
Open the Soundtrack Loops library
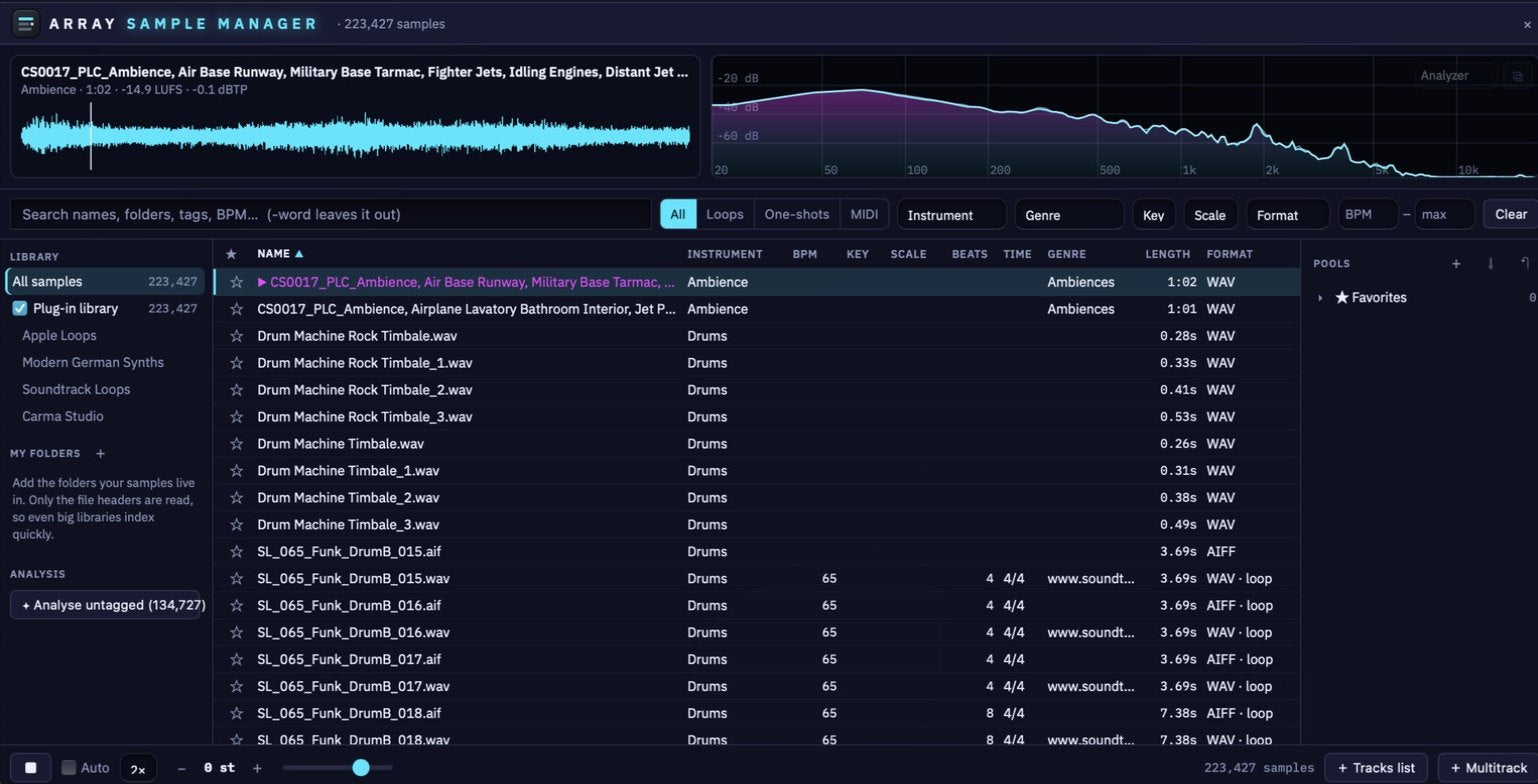point(76,390)
